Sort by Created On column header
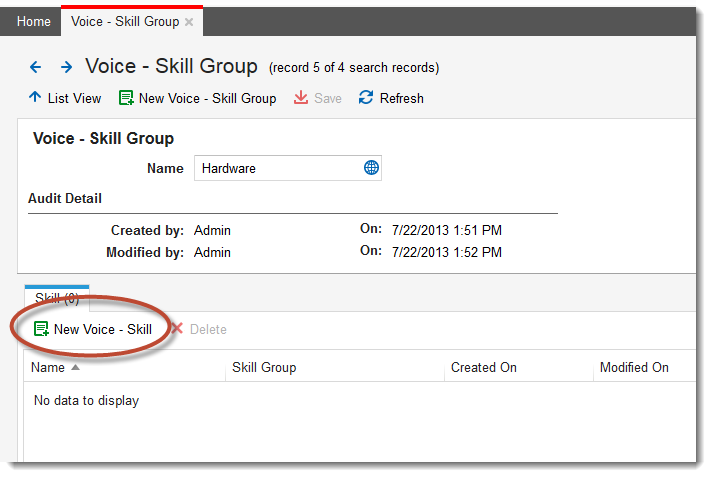Viewport: 711px width, 477px height. pos(484,367)
